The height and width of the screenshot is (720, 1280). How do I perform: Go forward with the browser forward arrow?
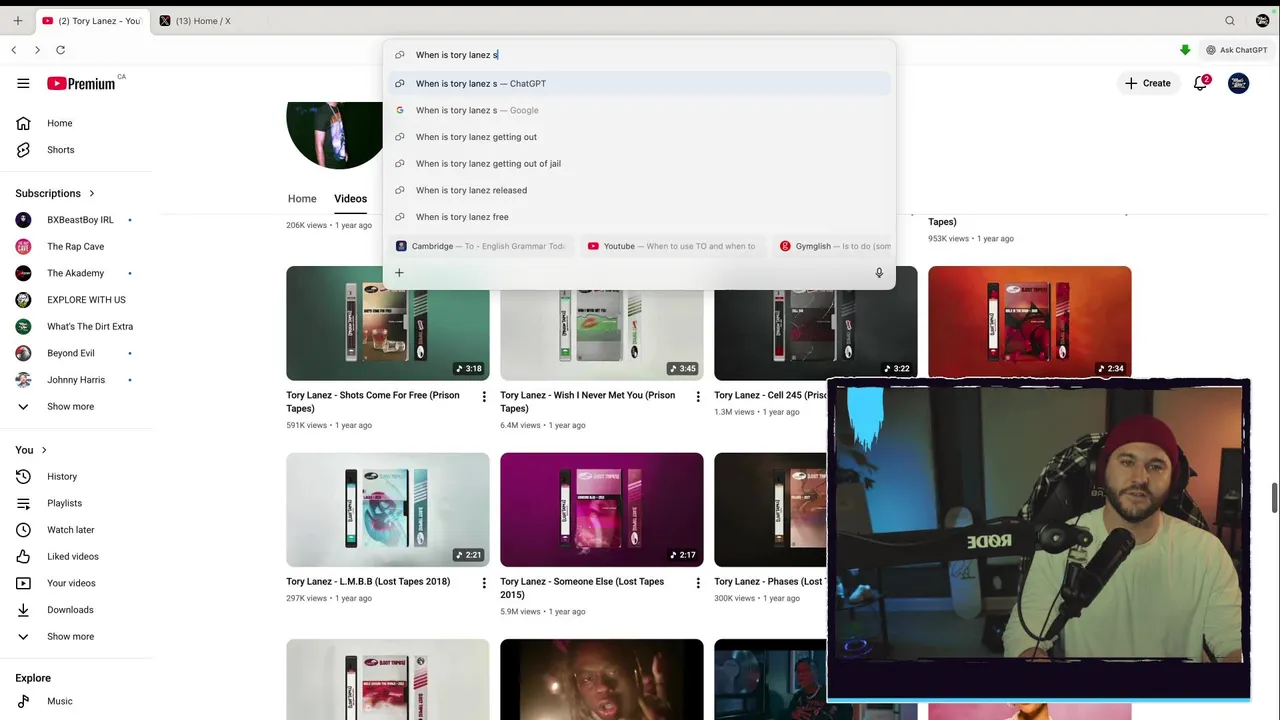tap(37, 50)
